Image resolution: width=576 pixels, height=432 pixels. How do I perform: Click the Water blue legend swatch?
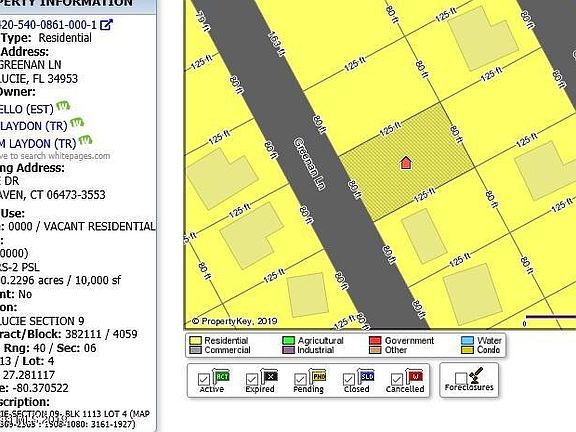coord(467,341)
